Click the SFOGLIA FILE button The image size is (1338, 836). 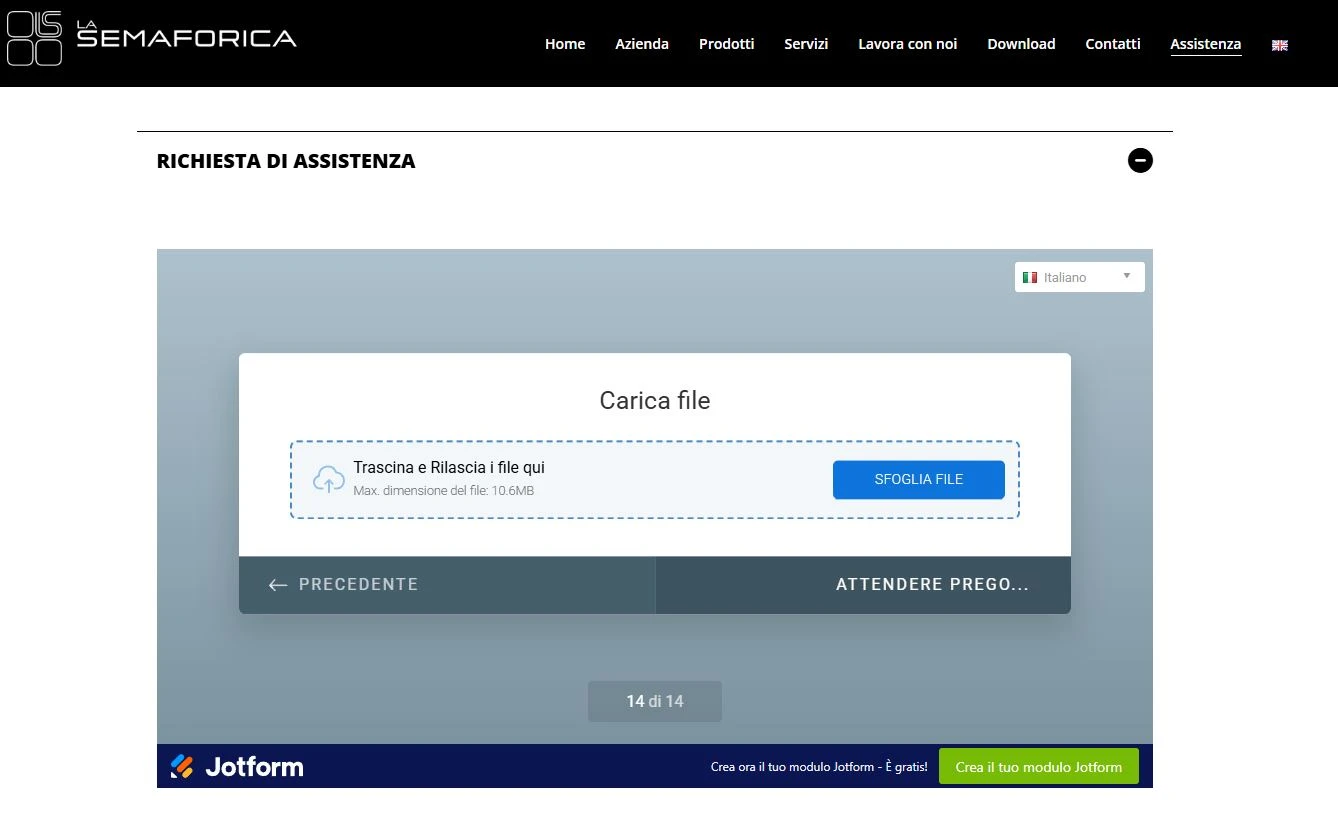pyautogui.click(x=918, y=479)
